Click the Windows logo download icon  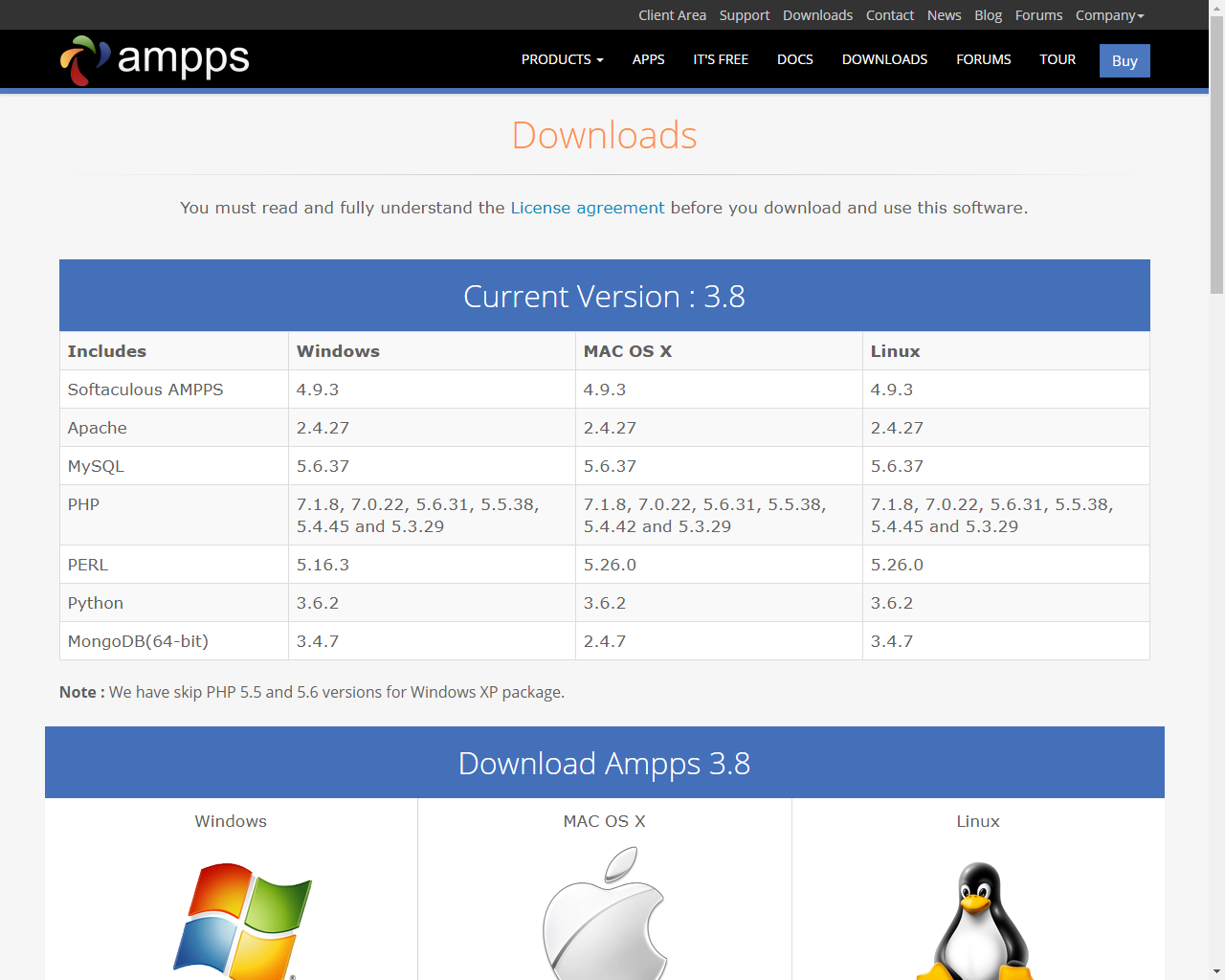(x=242, y=921)
